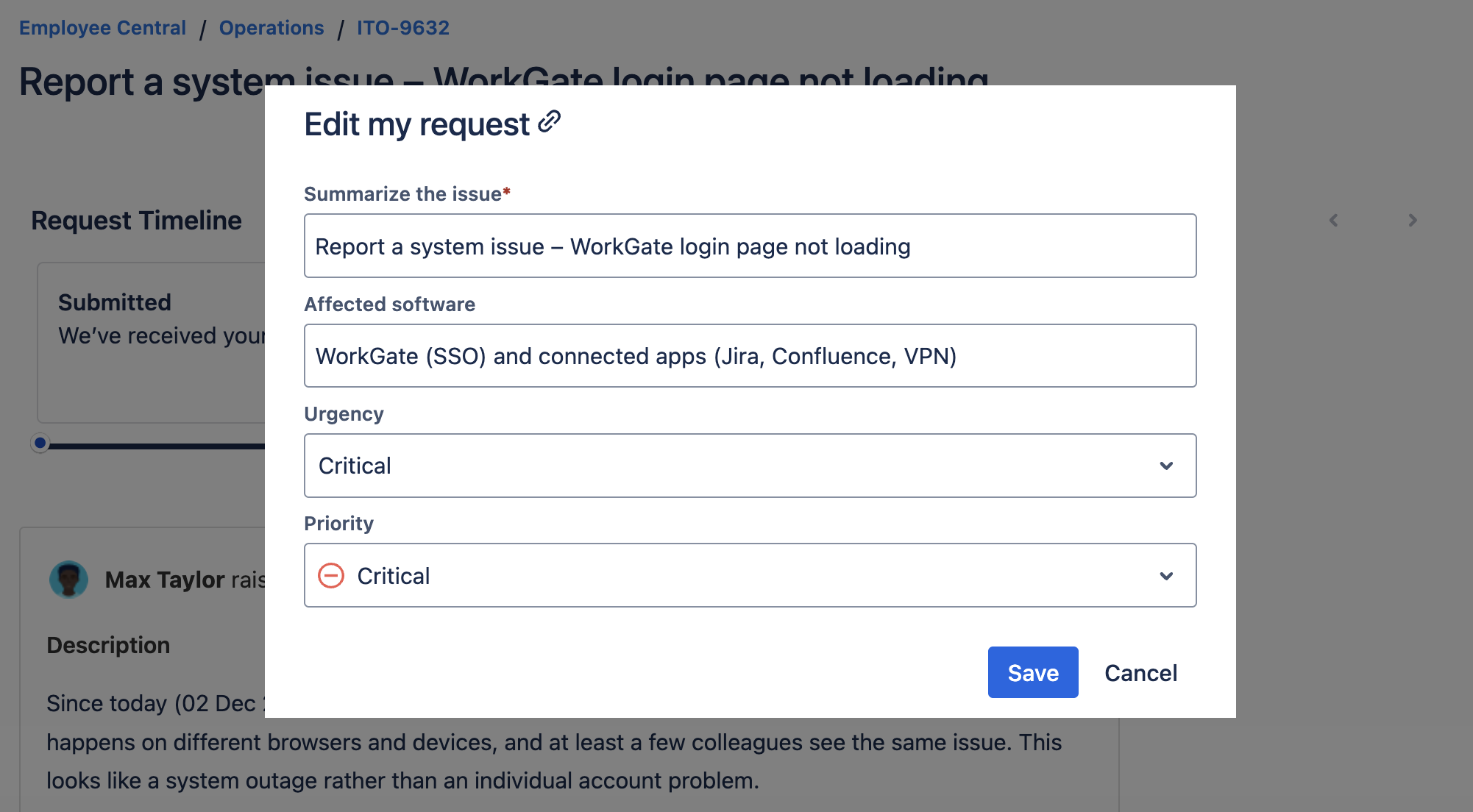Open the Employee Central breadcrumb
The height and width of the screenshot is (812, 1473).
[102, 28]
